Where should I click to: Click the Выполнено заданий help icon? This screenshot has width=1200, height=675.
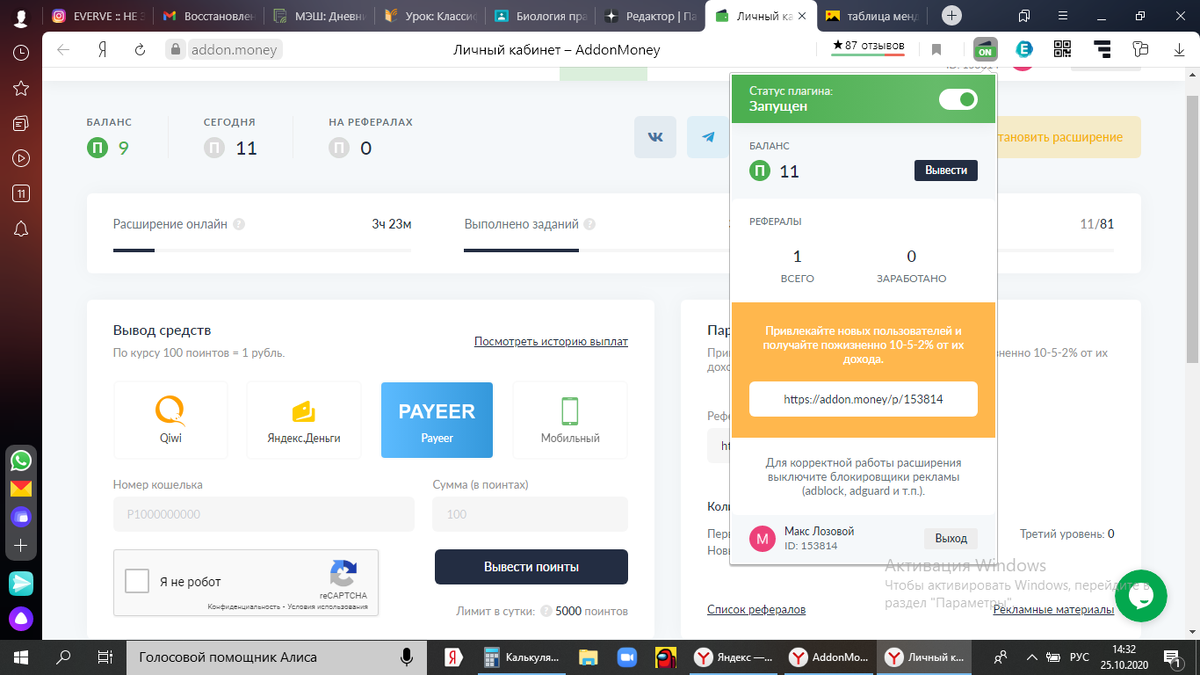point(590,224)
